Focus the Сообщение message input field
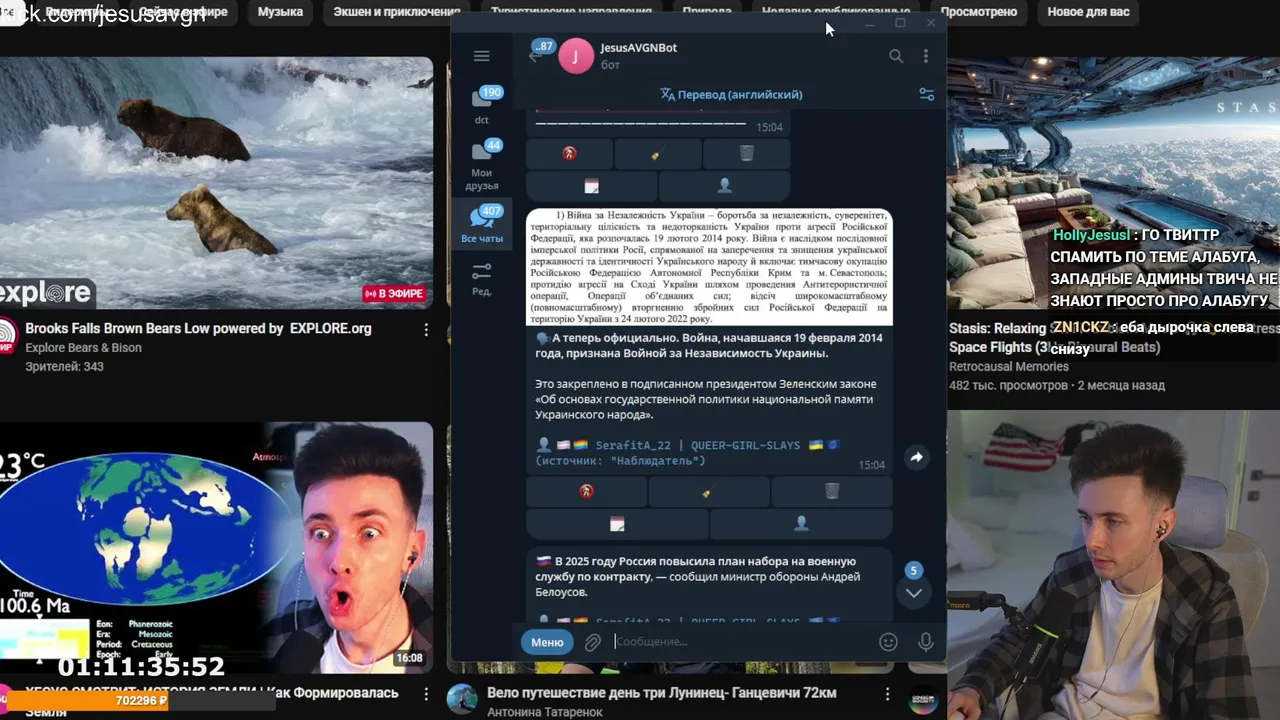Screen dimensions: 1280x720 pyautogui.click(x=740, y=642)
